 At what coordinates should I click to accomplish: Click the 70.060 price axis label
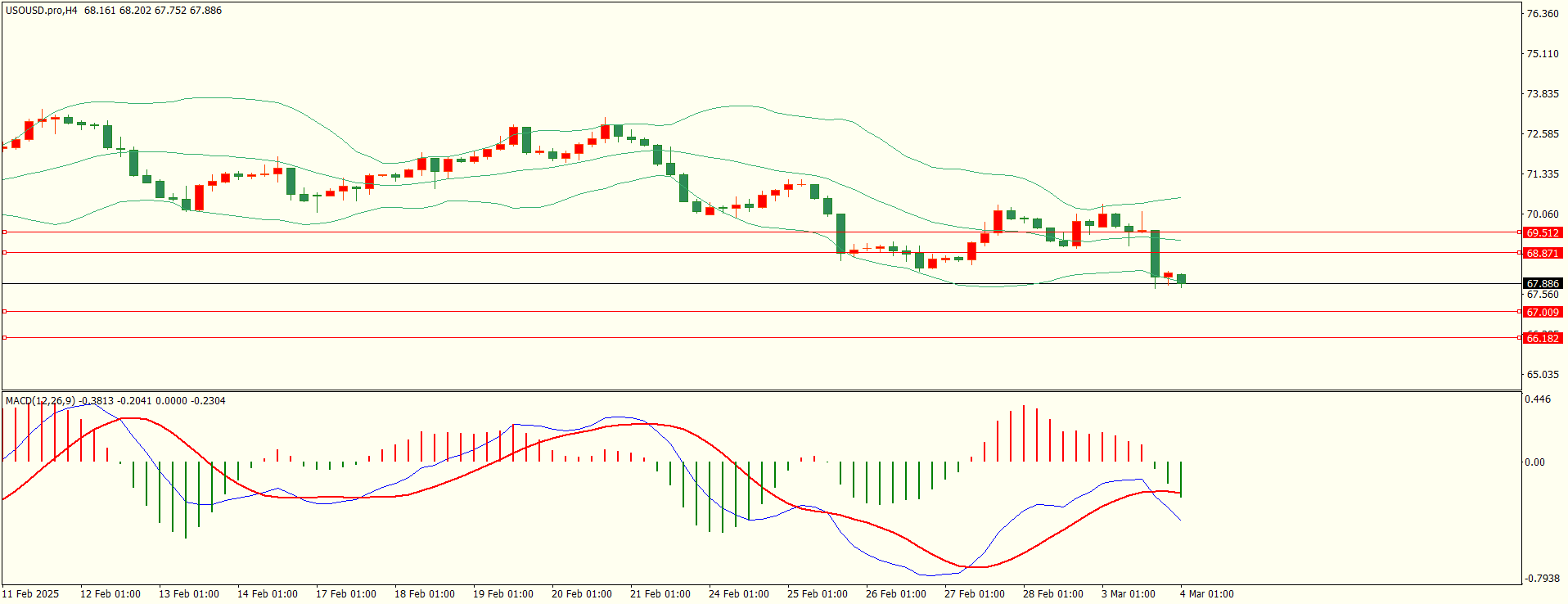pyautogui.click(x=1543, y=214)
